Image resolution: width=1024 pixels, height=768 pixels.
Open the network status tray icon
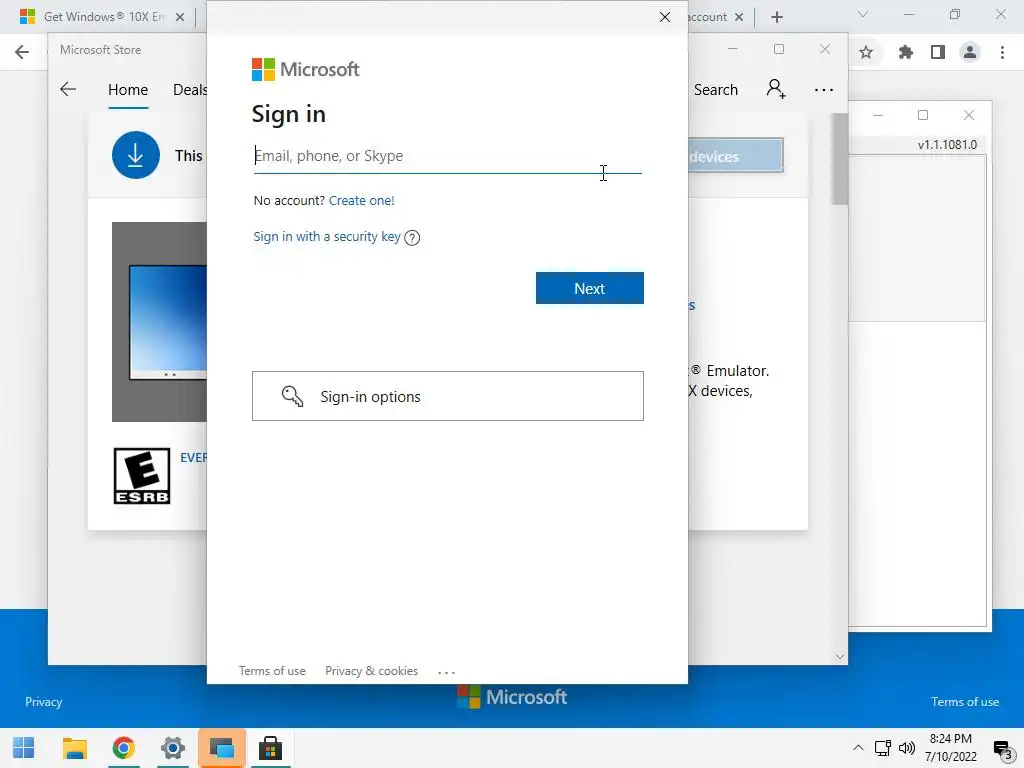[x=883, y=748]
